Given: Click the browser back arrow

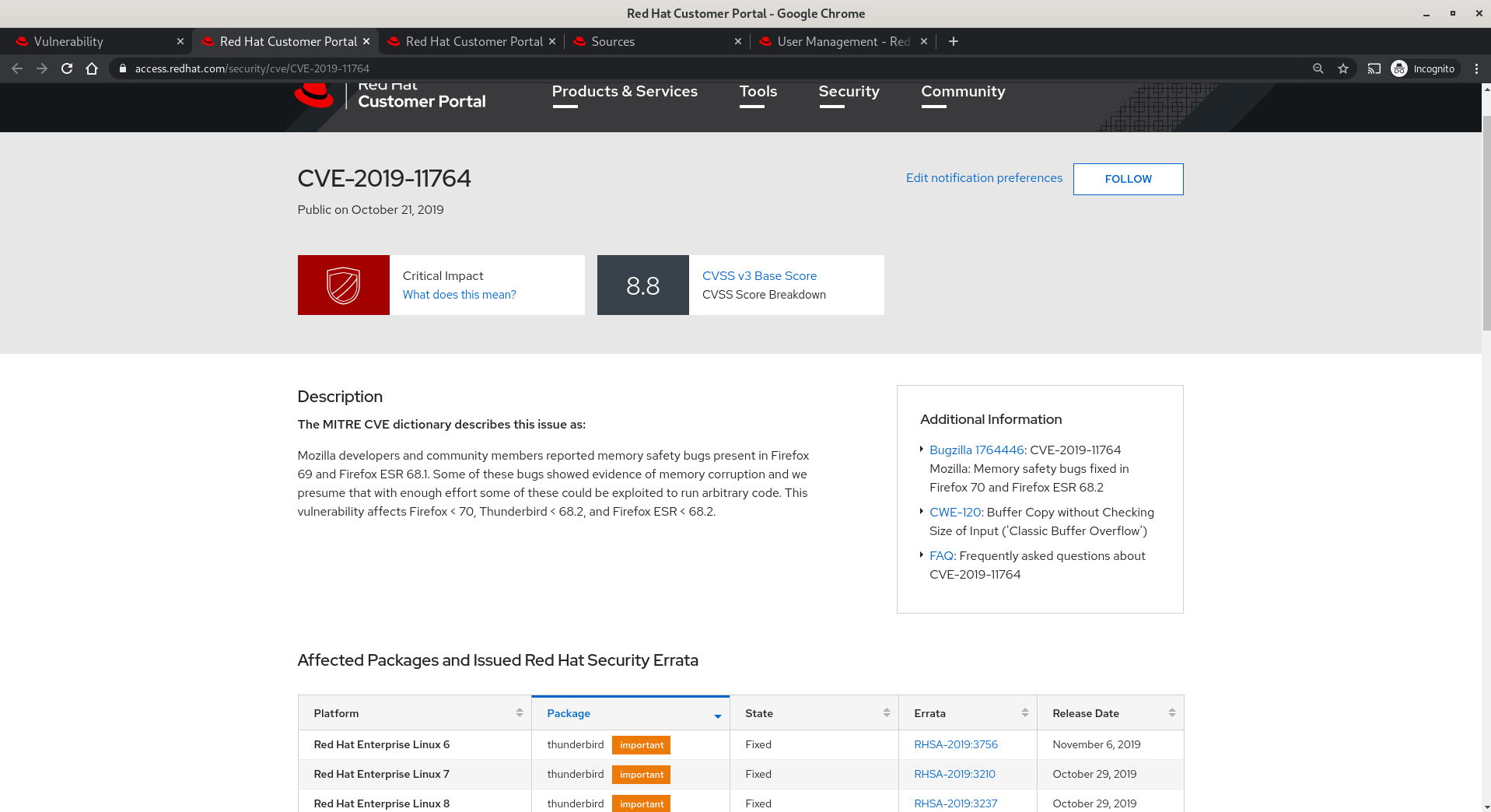Looking at the screenshot, I should click(17, 68).
